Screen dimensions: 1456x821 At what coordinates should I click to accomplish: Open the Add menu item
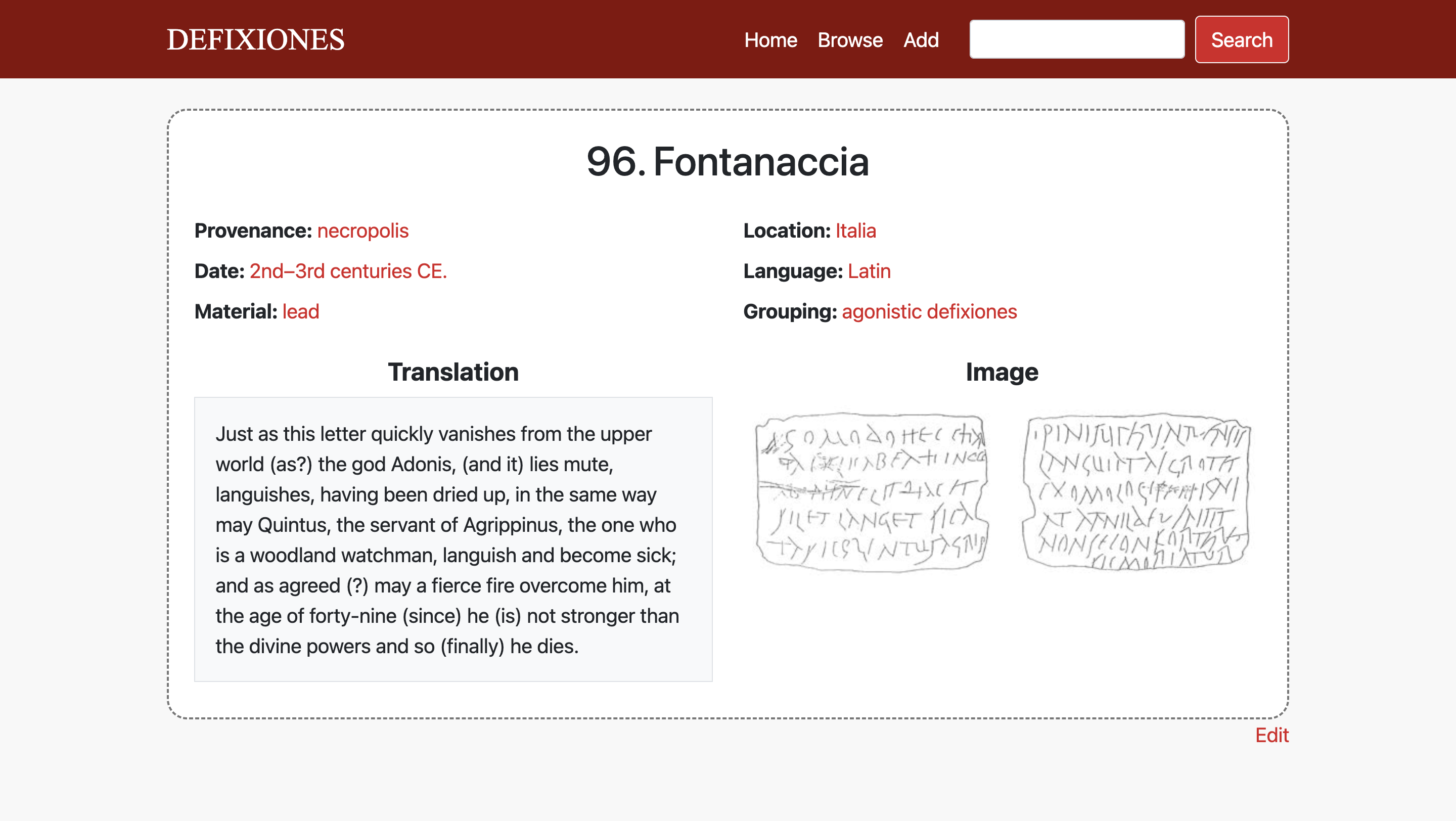[921, 39]
